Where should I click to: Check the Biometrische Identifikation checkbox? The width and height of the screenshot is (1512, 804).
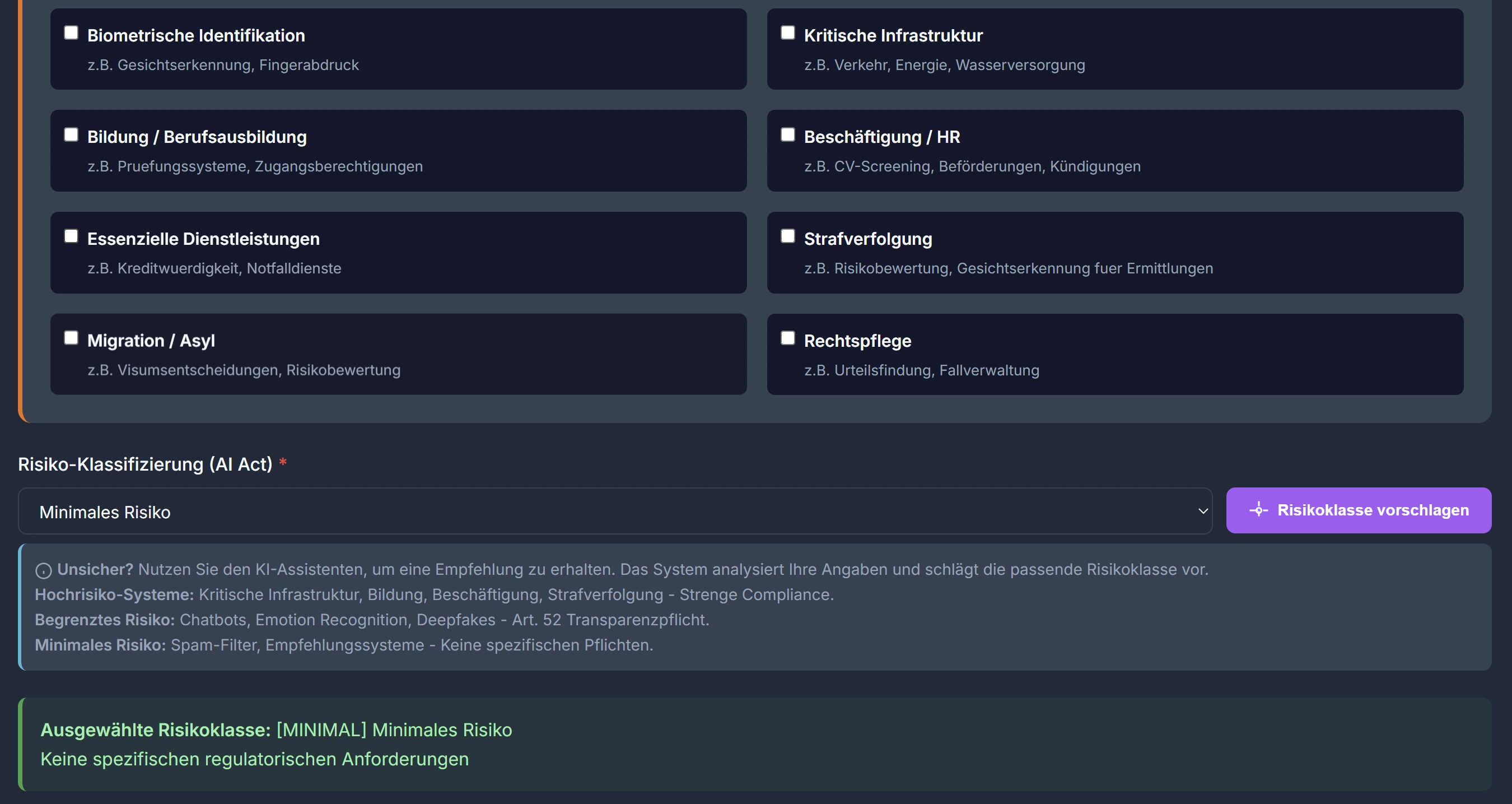point(71,33)
